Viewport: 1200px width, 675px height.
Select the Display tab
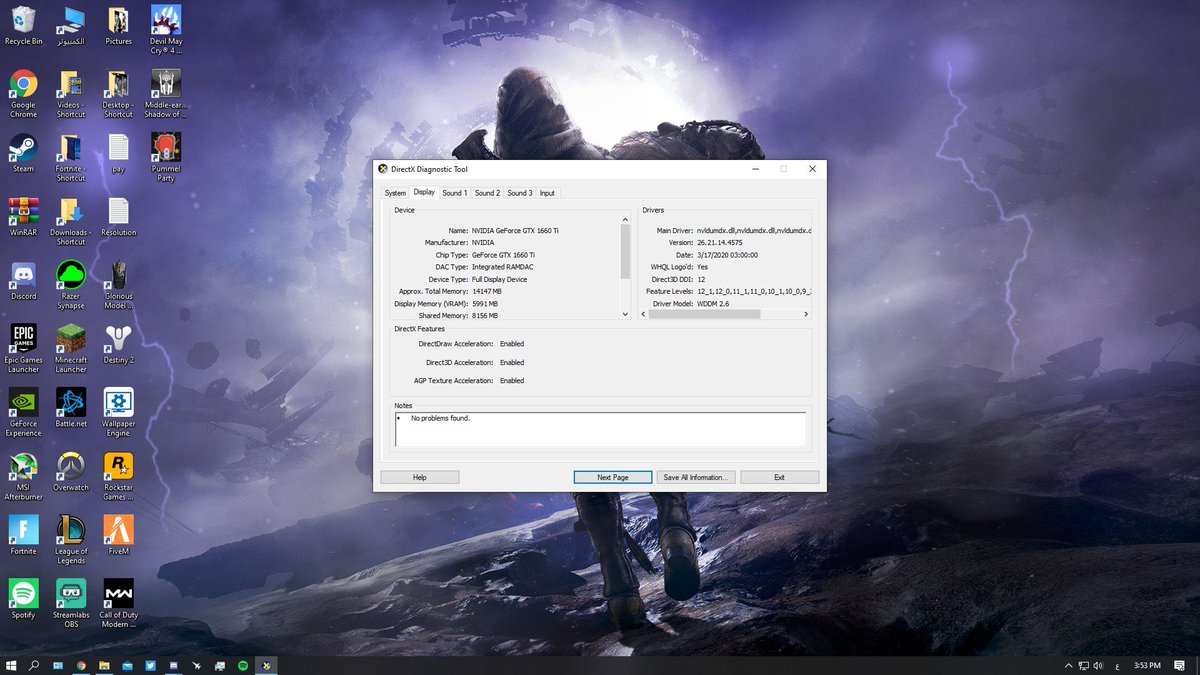click(x=424, y=192)
